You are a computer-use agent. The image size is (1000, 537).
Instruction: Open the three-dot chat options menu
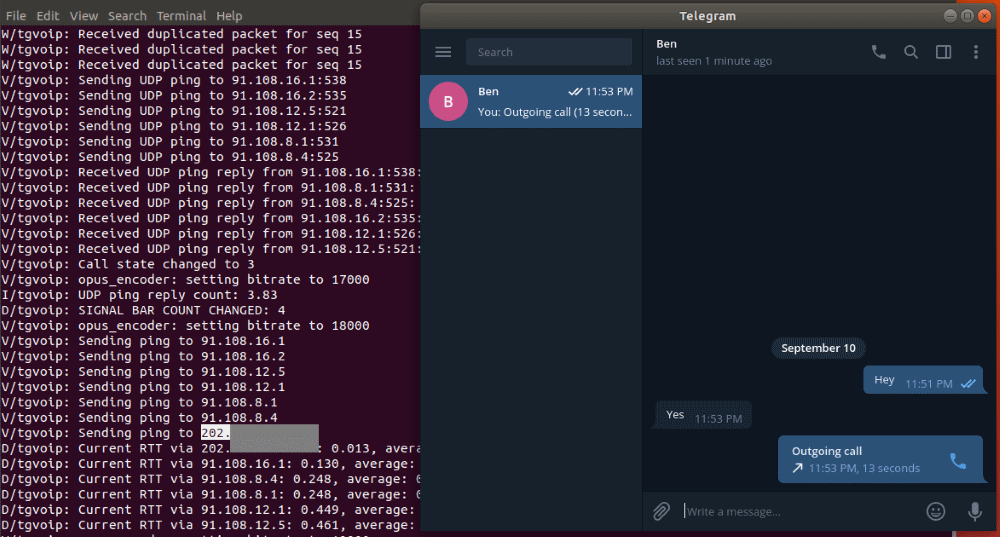click(x=976, y=52)
